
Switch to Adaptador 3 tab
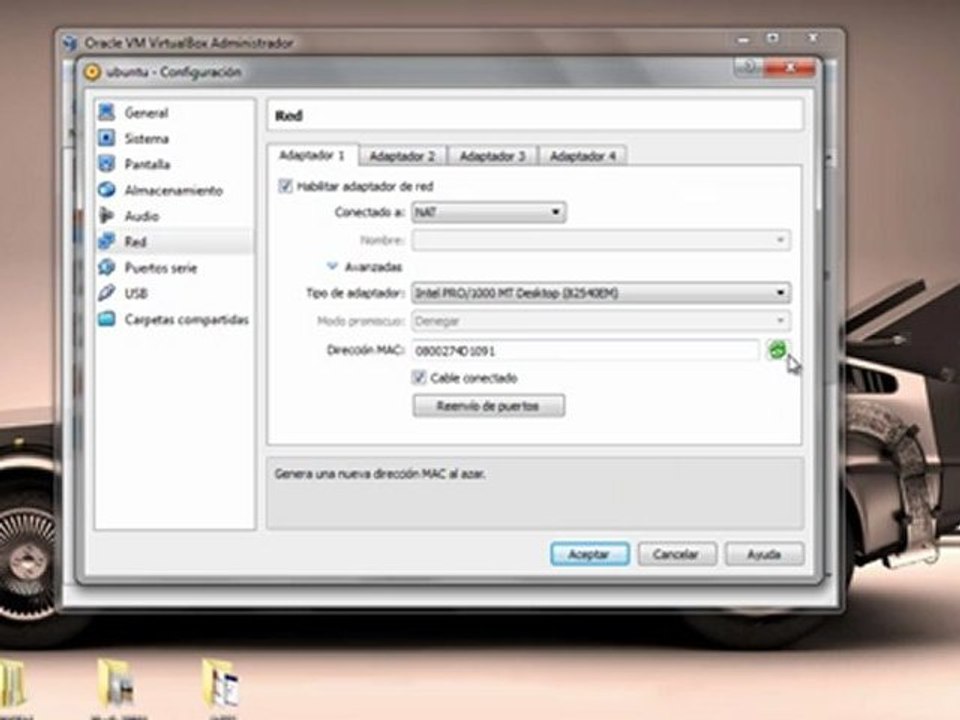tap(493, 156)
